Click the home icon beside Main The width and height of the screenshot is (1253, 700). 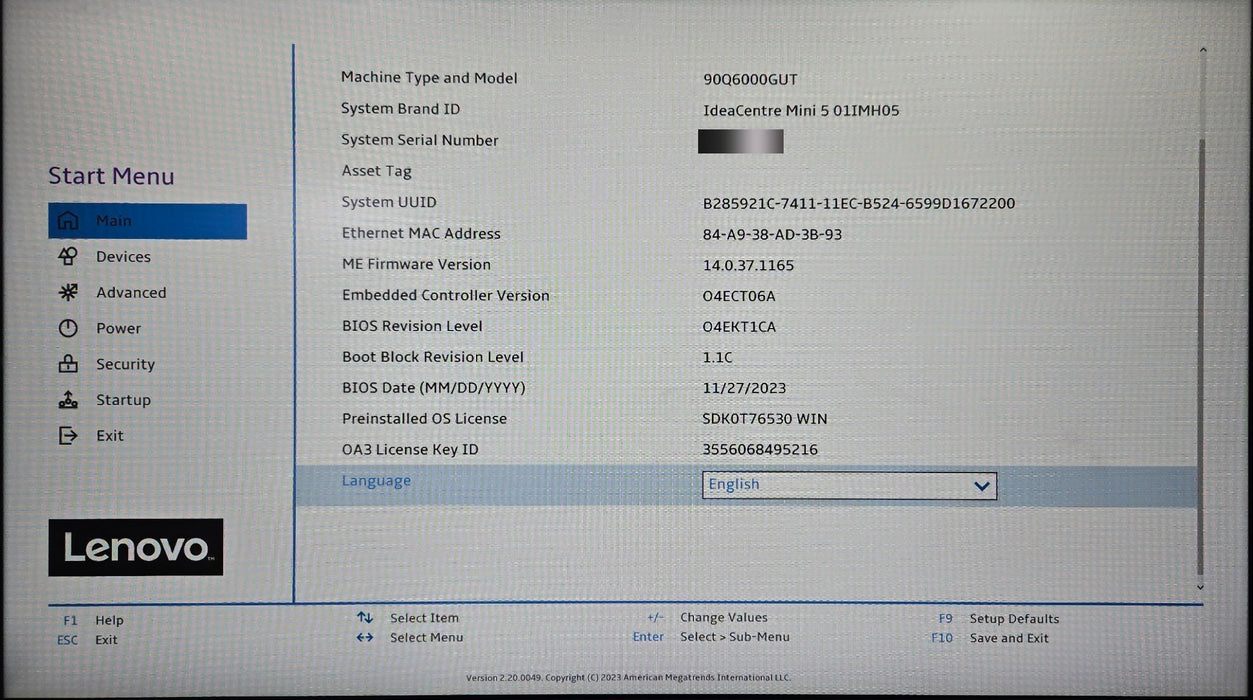click(x=68, y=221)
